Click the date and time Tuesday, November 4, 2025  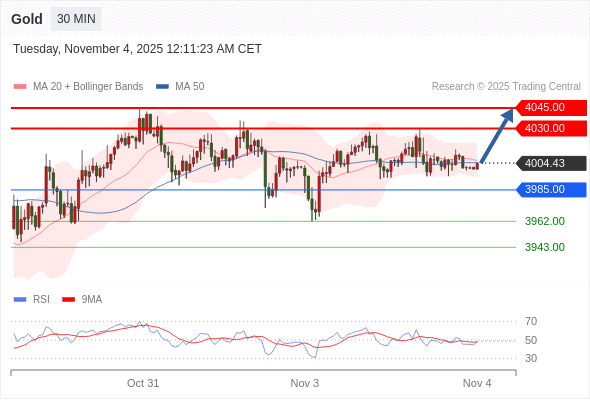coord(137,49)
